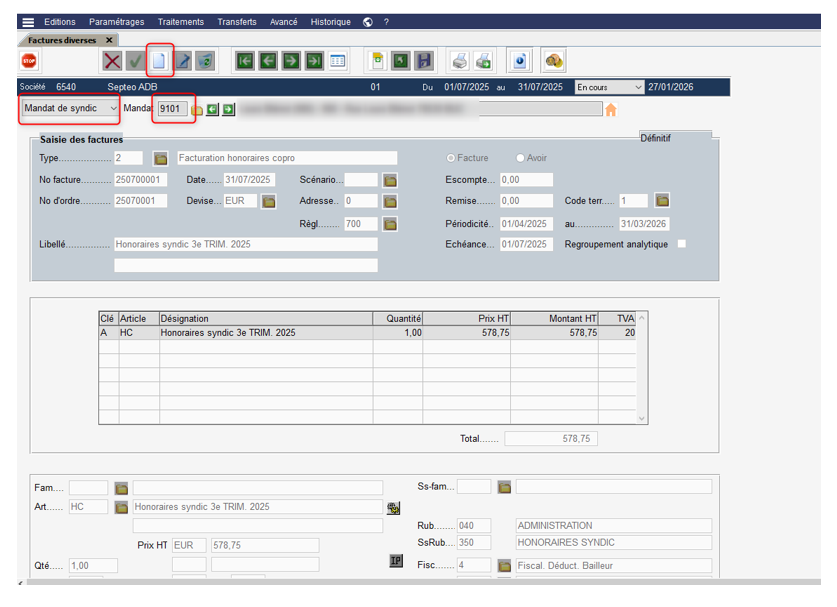The image size is (837, 607).
Task: Click the red STOP icon
Action: pos(29,61)
